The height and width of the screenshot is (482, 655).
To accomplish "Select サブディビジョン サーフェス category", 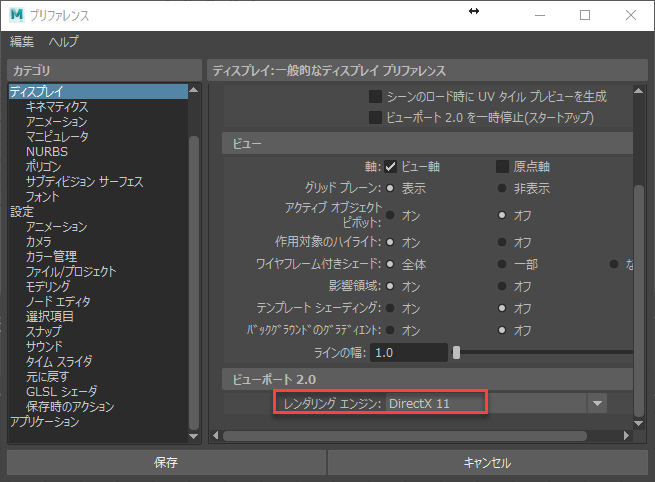I will (84, 182).
